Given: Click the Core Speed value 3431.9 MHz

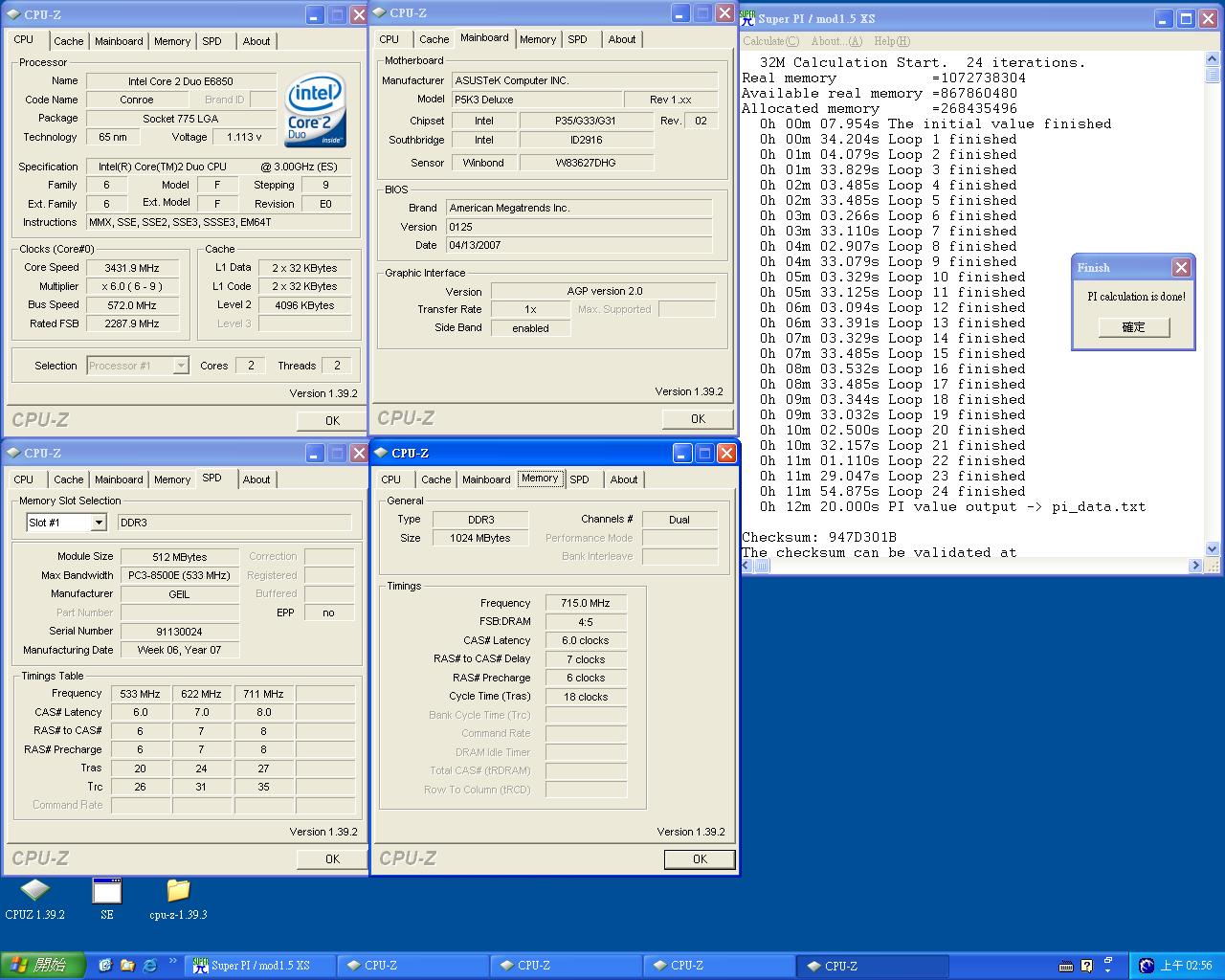Looking at the screenshot, I should click(132, 268).
